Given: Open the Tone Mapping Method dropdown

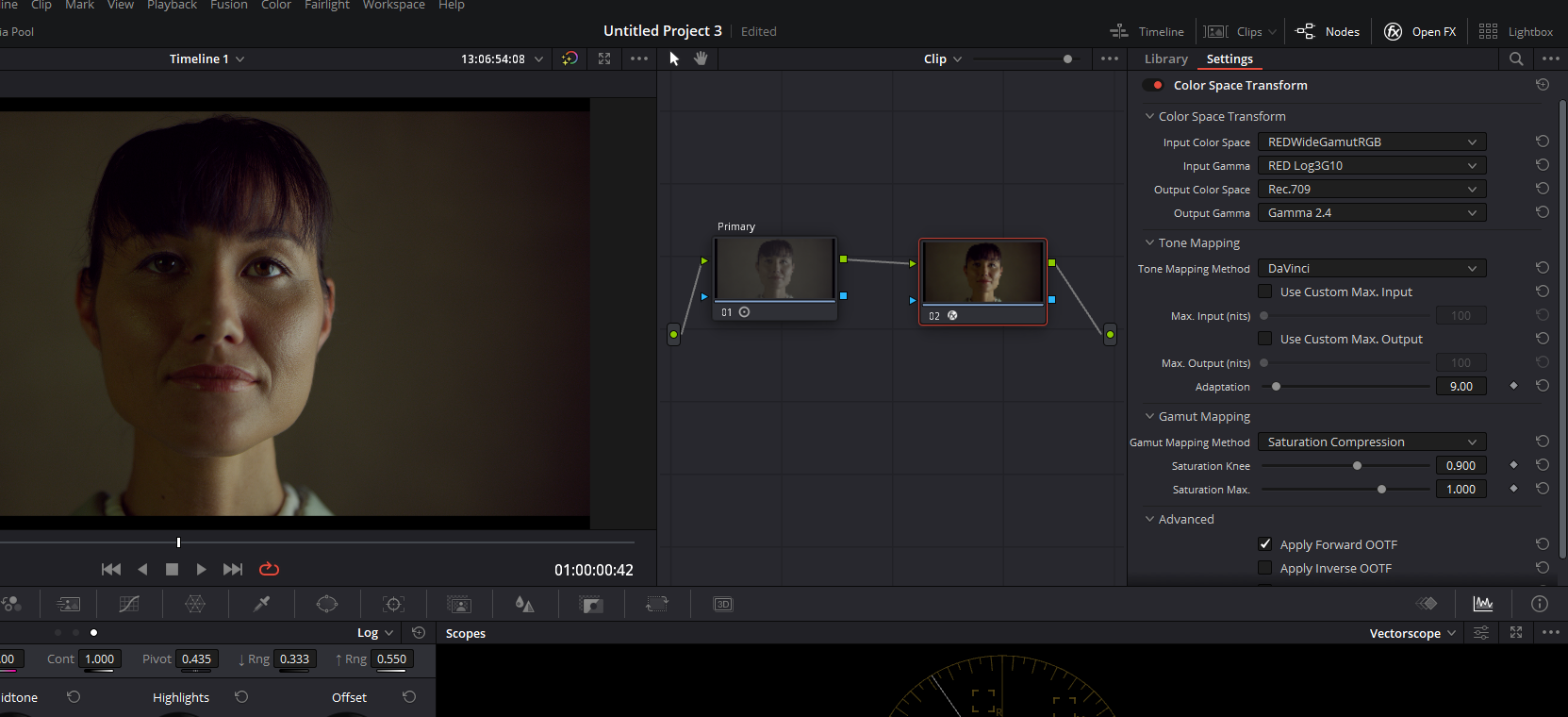Looking at the screenshot, I should [x=1372, y=268].
